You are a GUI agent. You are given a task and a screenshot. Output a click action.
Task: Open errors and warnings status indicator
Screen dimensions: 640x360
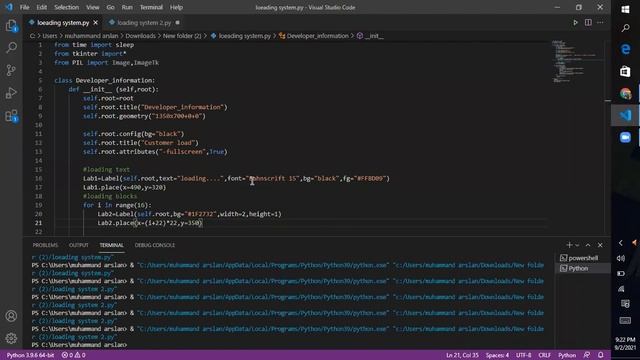pos(73,355)
